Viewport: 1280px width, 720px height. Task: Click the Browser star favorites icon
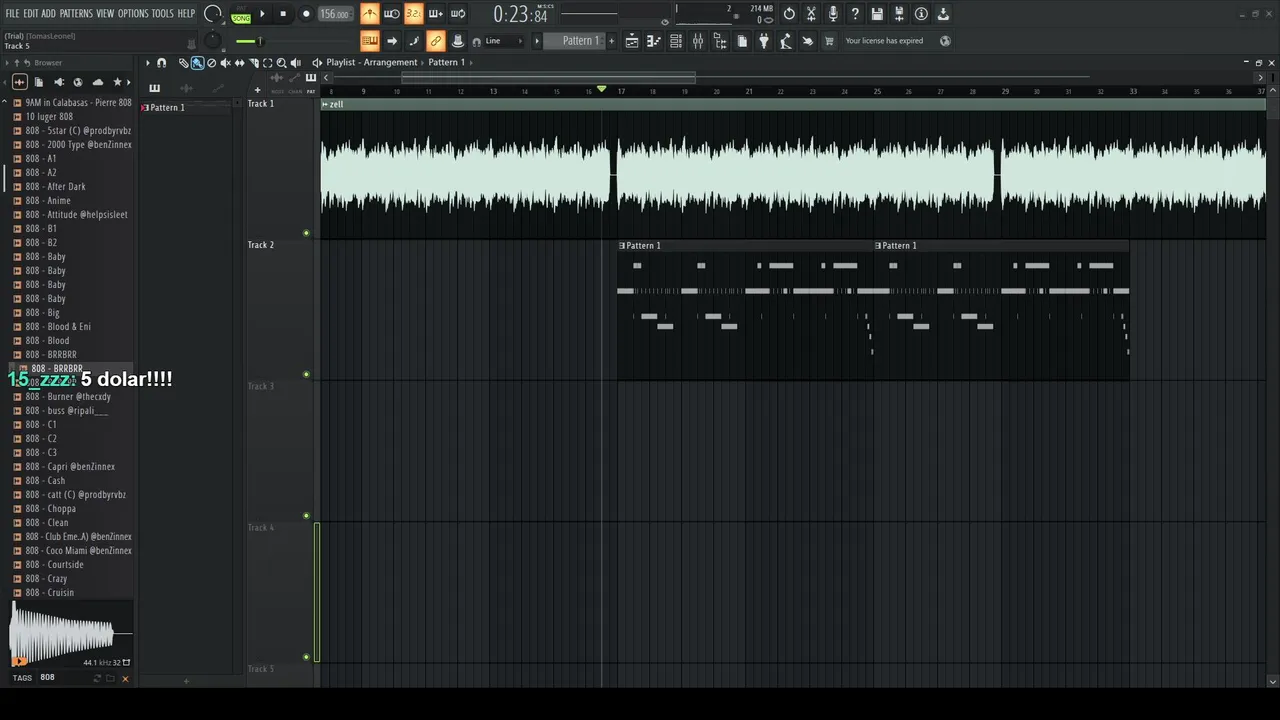(117, 82)
